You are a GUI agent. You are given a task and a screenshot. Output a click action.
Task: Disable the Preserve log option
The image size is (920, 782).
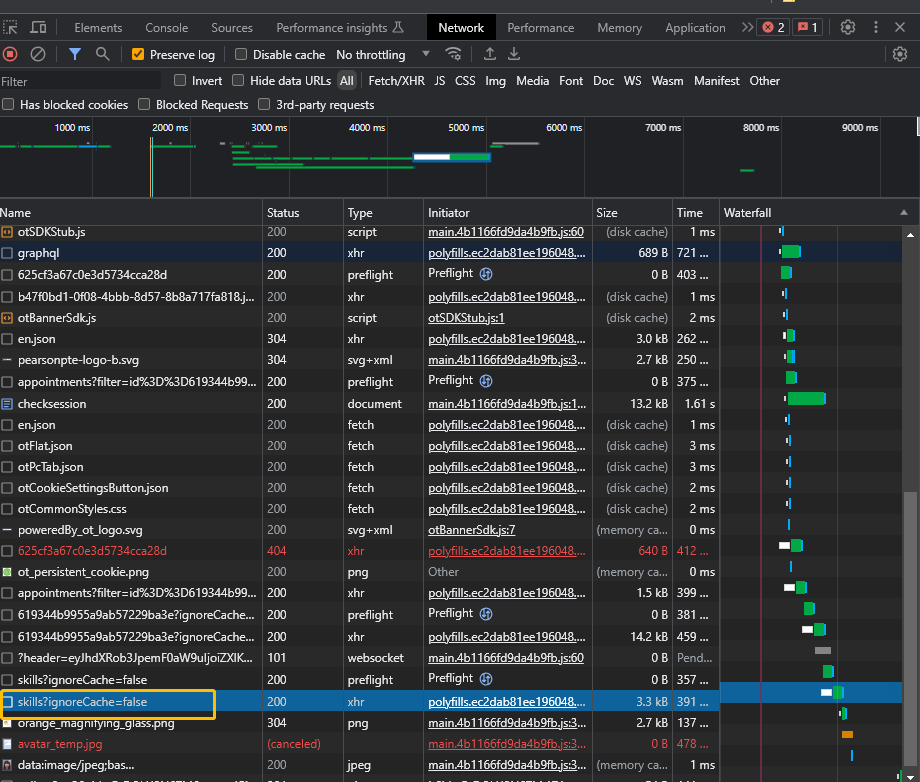[x=137, y=54]
